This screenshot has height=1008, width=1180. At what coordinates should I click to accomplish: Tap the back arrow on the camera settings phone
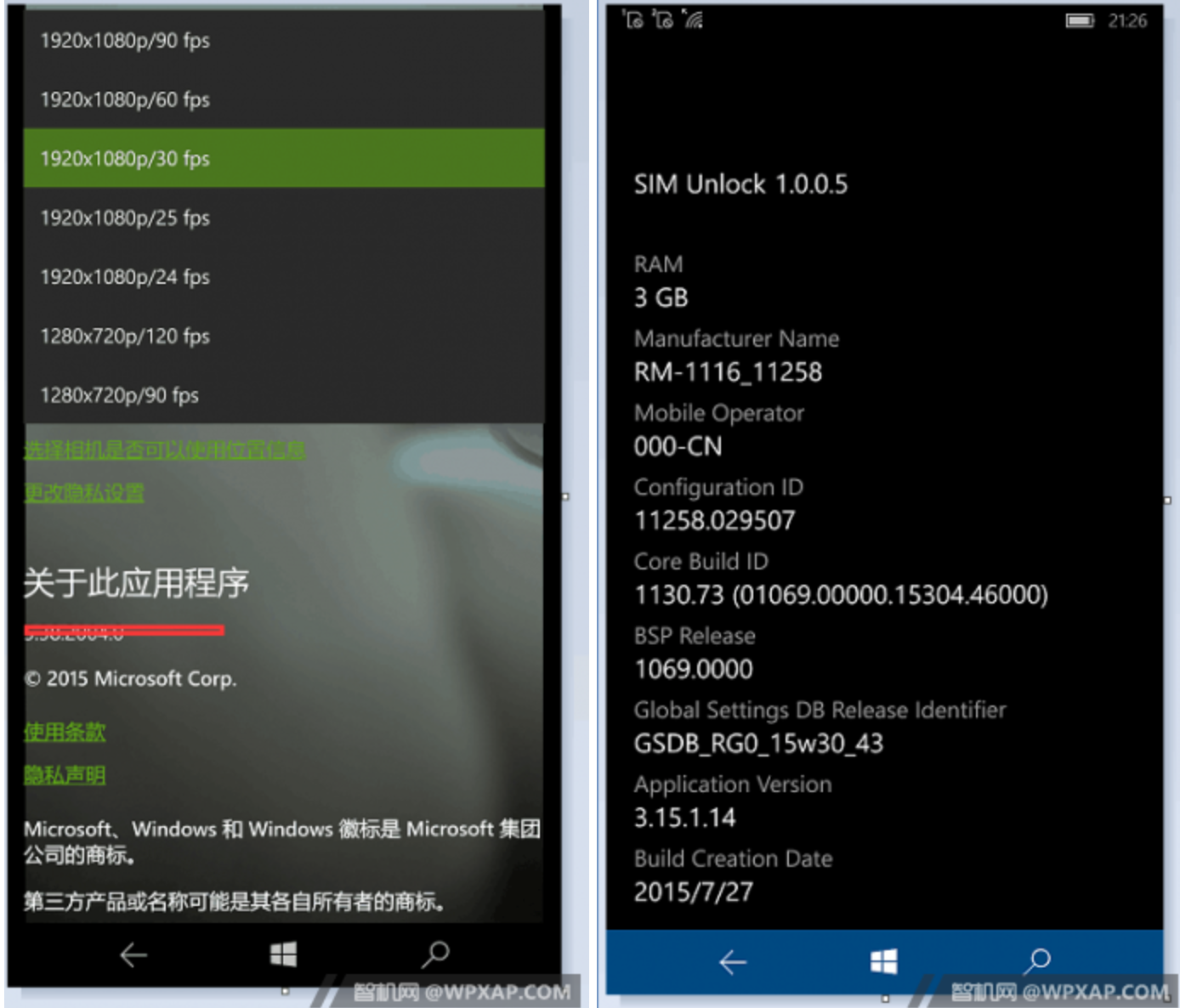(133, 955)
